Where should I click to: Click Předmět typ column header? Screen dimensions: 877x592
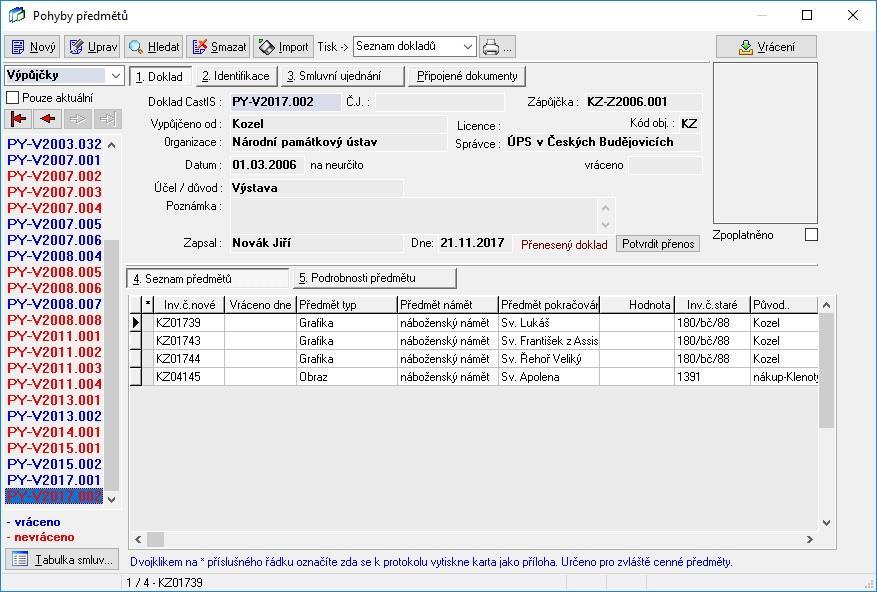click(346, 305)
